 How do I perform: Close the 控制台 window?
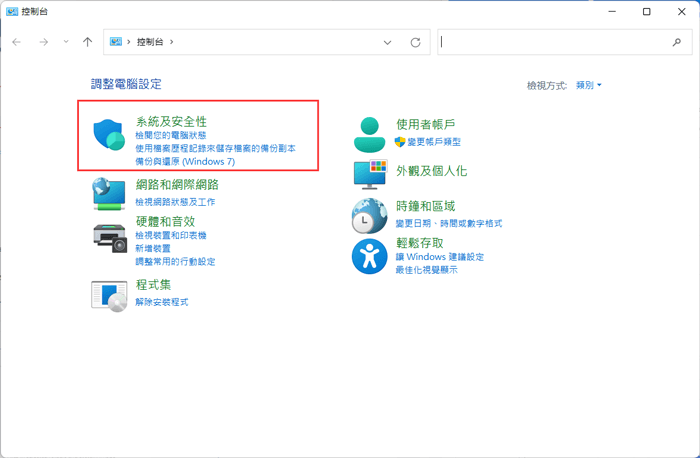(682, 12)
